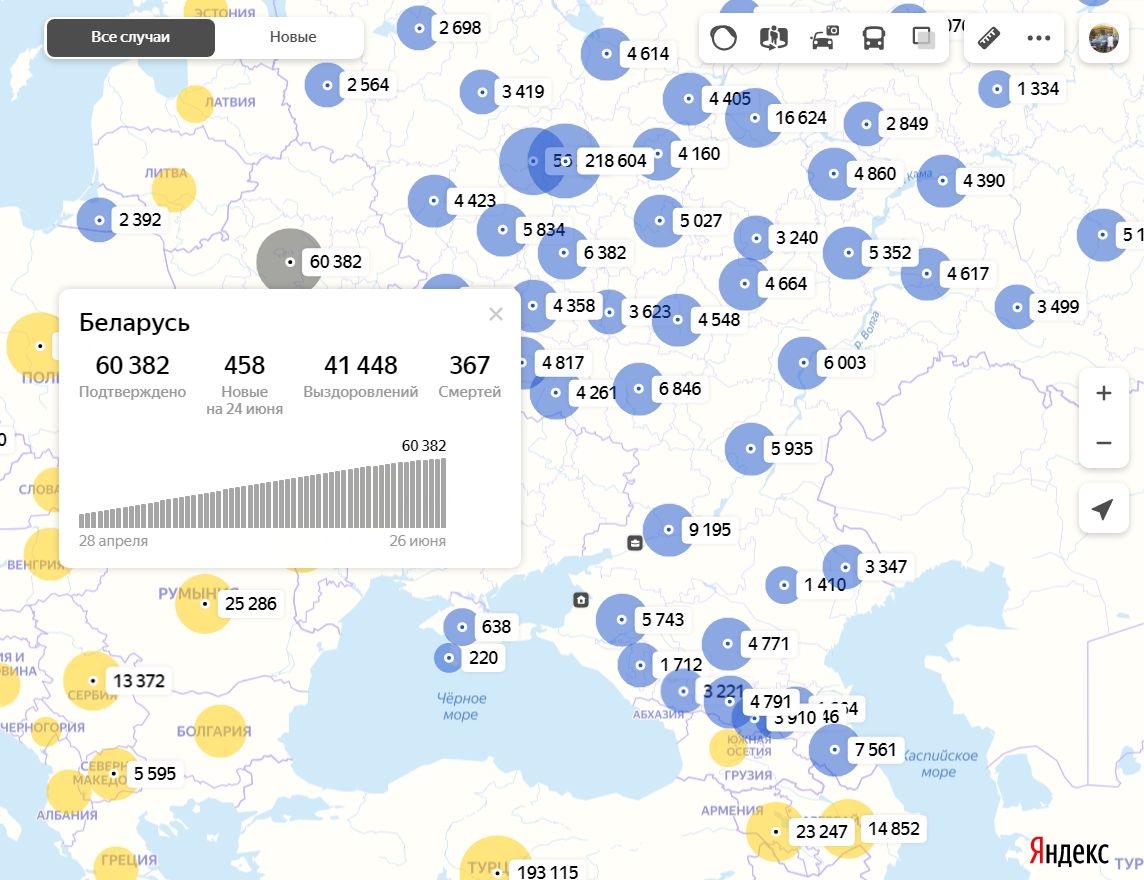Click the yellow Bulgaria circle marker
The height and width of the screenshot is (880, 1144).
[x=220, y=731]
